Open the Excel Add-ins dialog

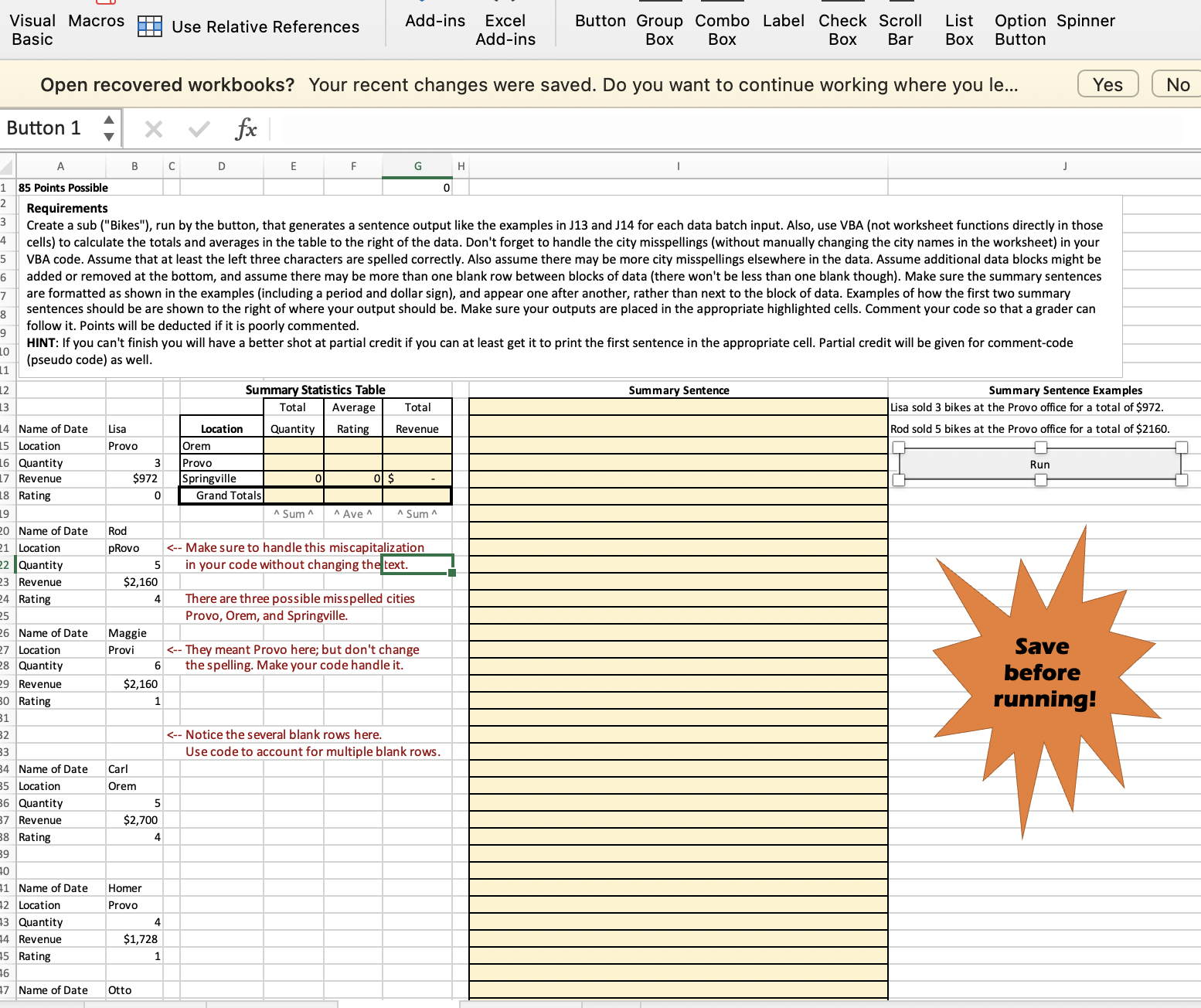[505, 29]
